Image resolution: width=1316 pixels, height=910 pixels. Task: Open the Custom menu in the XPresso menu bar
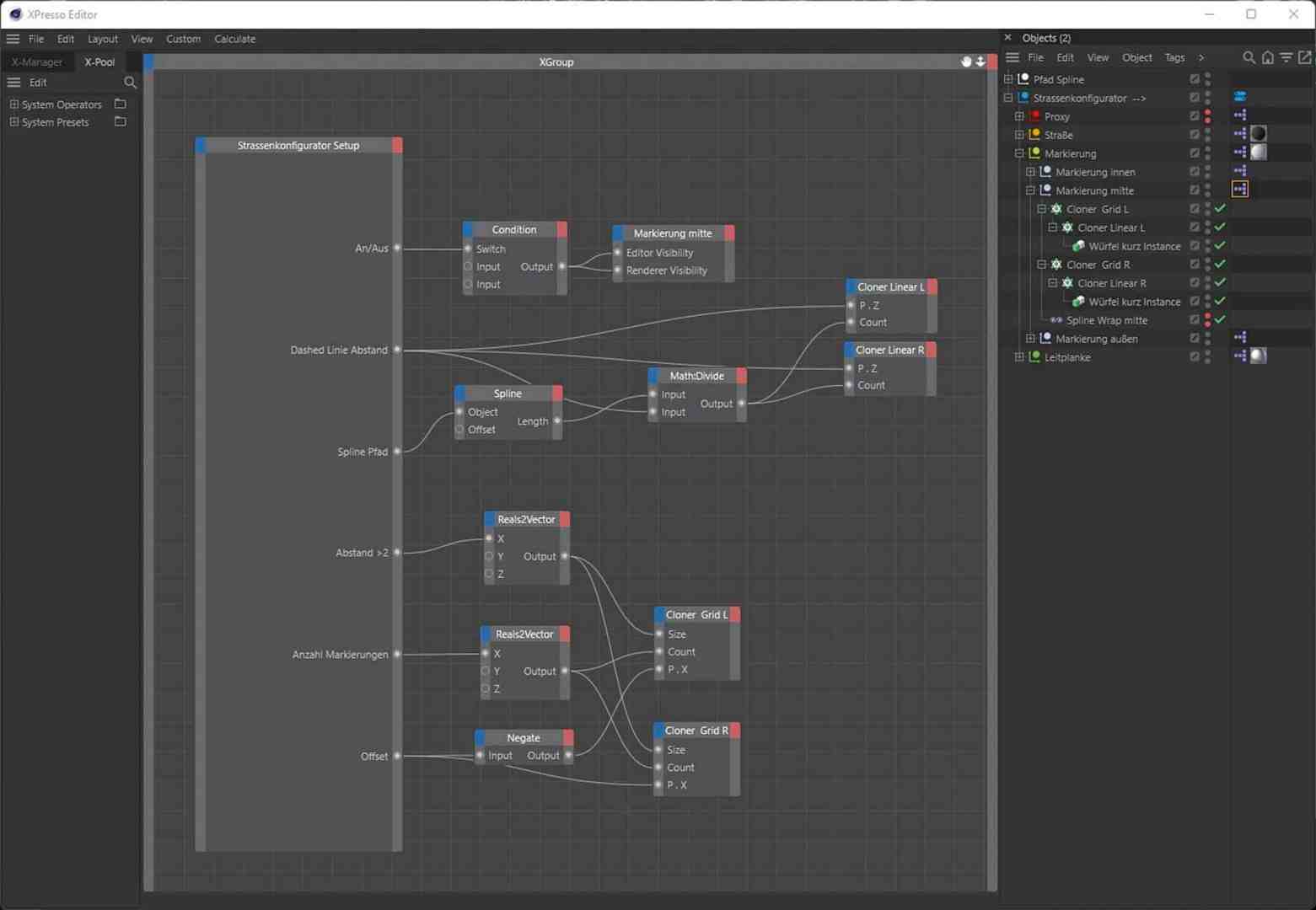click(183, 39)
